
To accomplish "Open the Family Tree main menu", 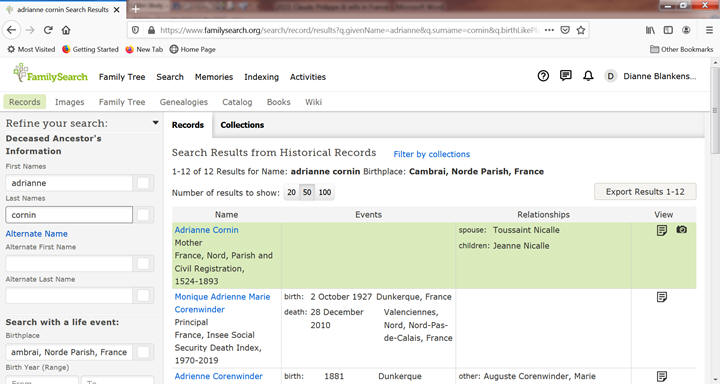I will click(122, 77).
